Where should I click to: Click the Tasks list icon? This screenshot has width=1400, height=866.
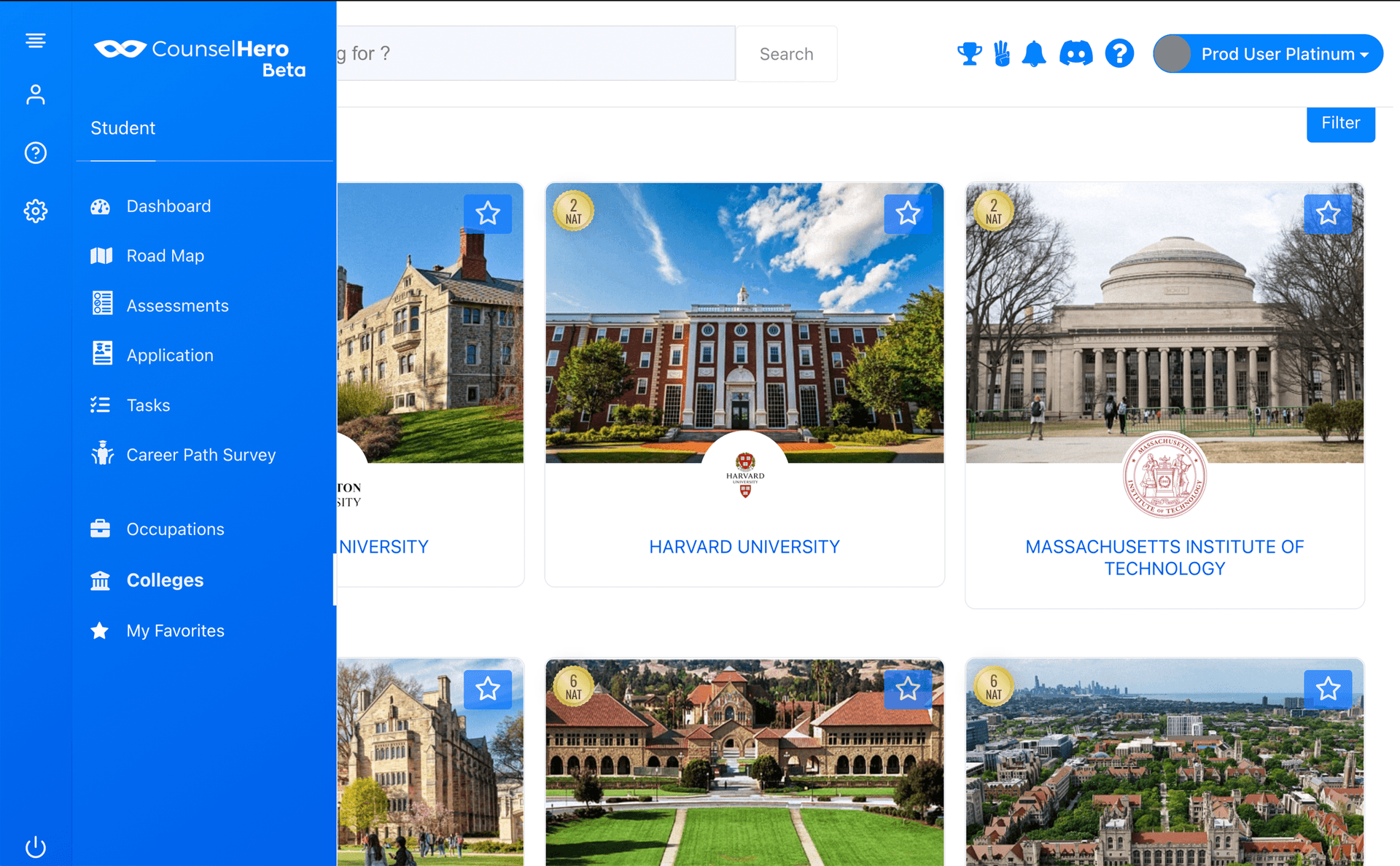(x=101, y=405)
